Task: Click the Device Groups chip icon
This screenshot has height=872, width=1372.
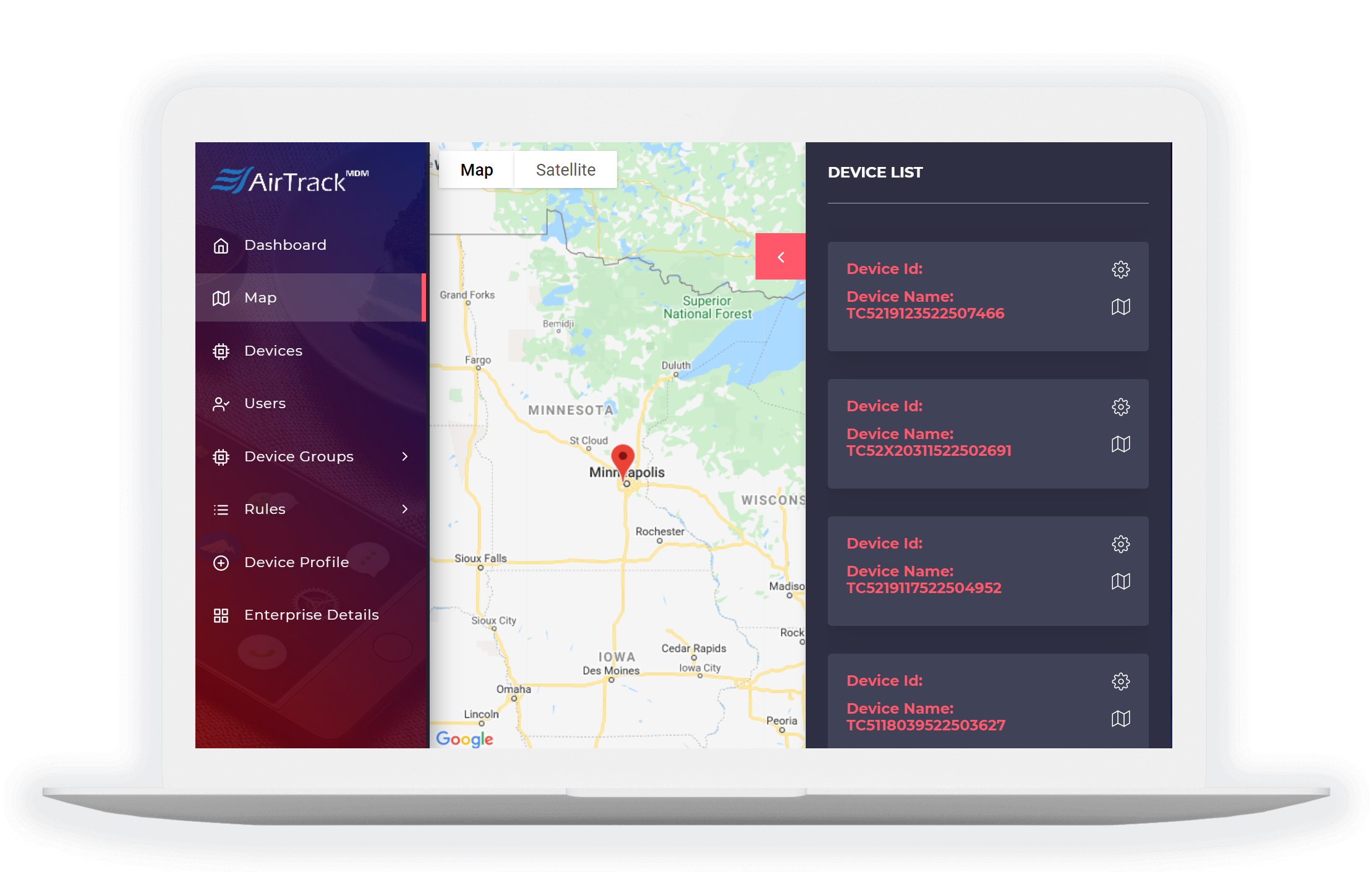Action: pos(221,457)
